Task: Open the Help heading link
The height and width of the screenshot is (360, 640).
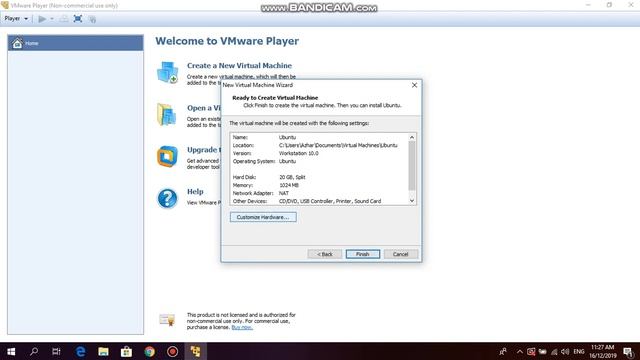Action: point(195,191)
